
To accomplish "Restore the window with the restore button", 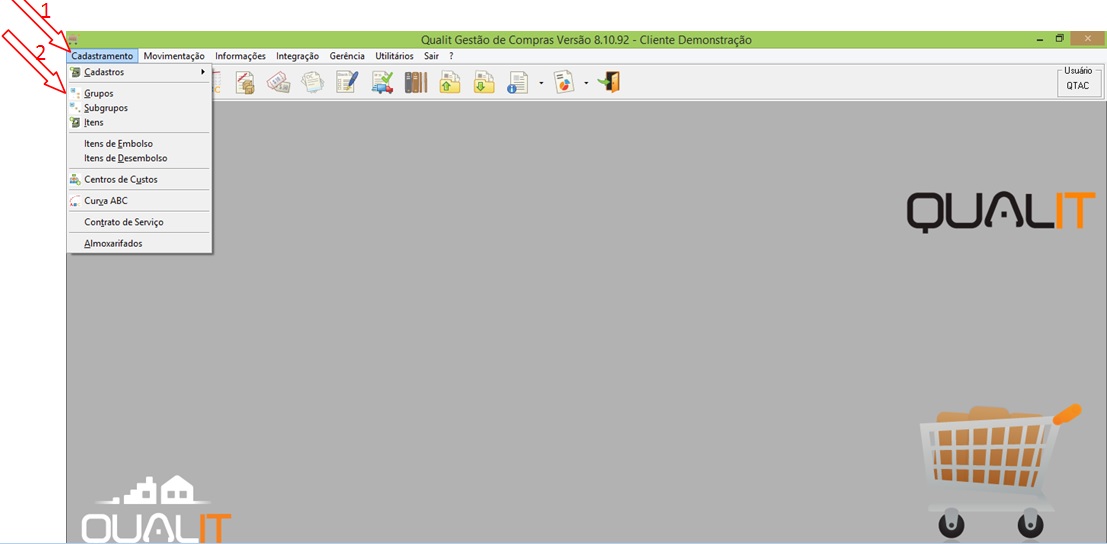I will [x=1060, y=38].
